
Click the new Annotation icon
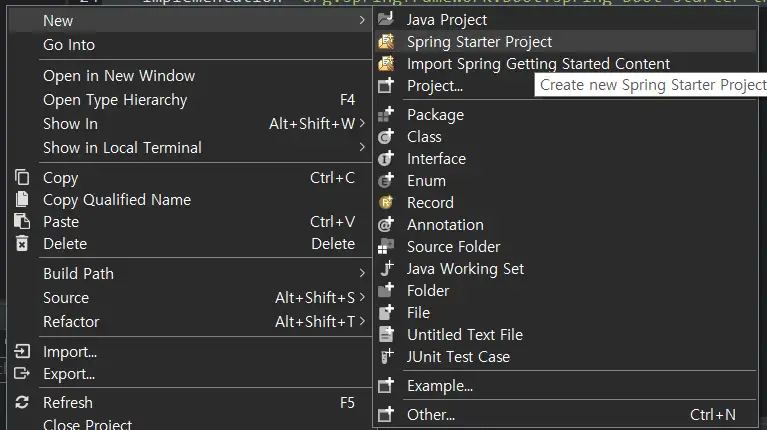point(386,225)
